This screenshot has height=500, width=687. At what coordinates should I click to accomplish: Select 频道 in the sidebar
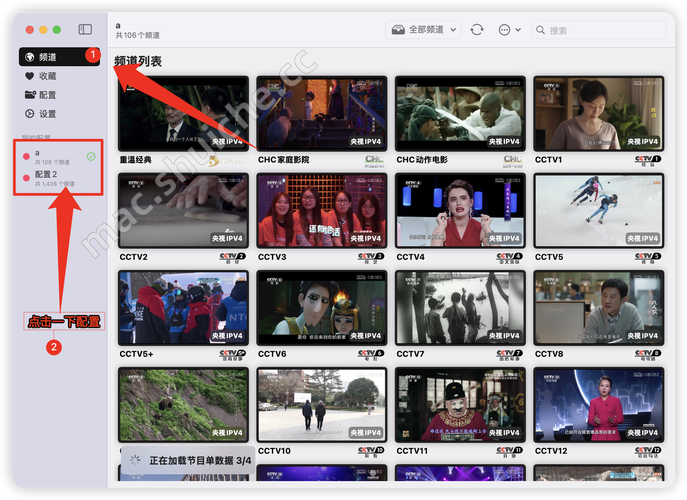(x=48, y=57)
